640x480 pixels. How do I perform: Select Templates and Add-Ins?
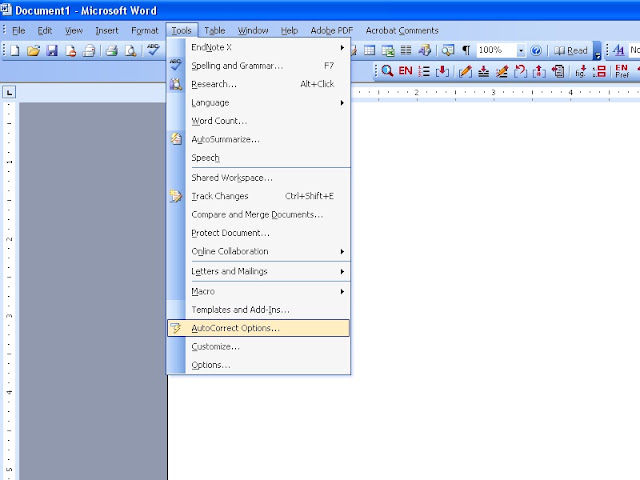[258, 309]
